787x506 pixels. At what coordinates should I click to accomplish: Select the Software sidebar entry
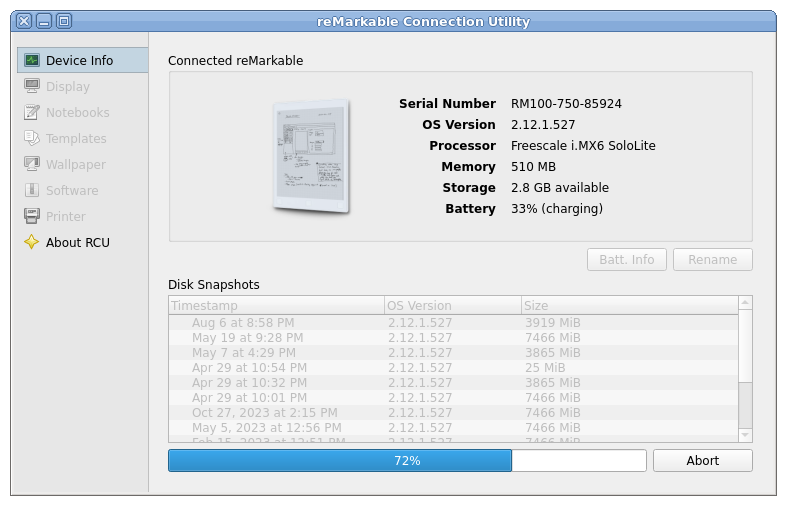click(83, 191)
